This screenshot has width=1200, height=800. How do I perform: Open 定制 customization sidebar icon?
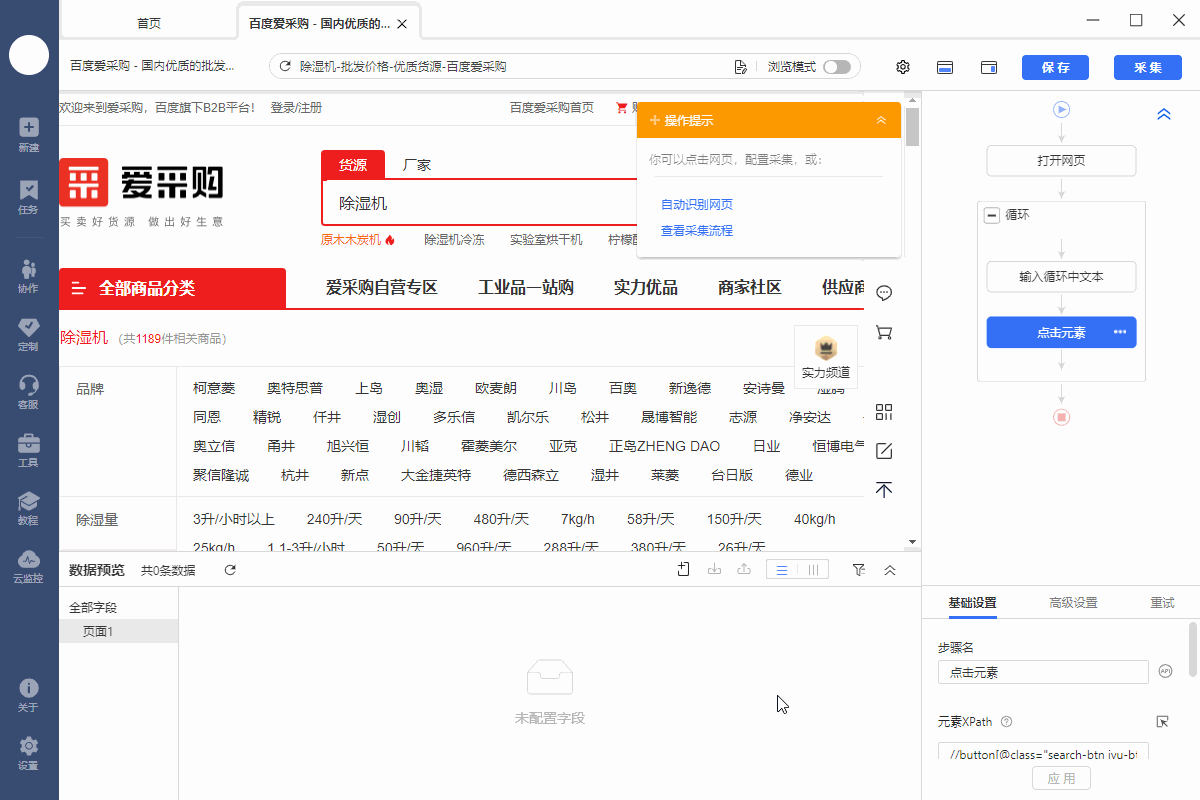pos(28,334)
